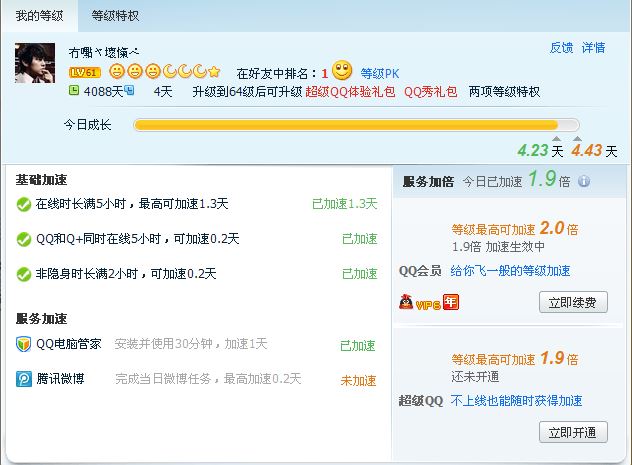Click the 1.9倍 加速生效中 text

point(498,247)
